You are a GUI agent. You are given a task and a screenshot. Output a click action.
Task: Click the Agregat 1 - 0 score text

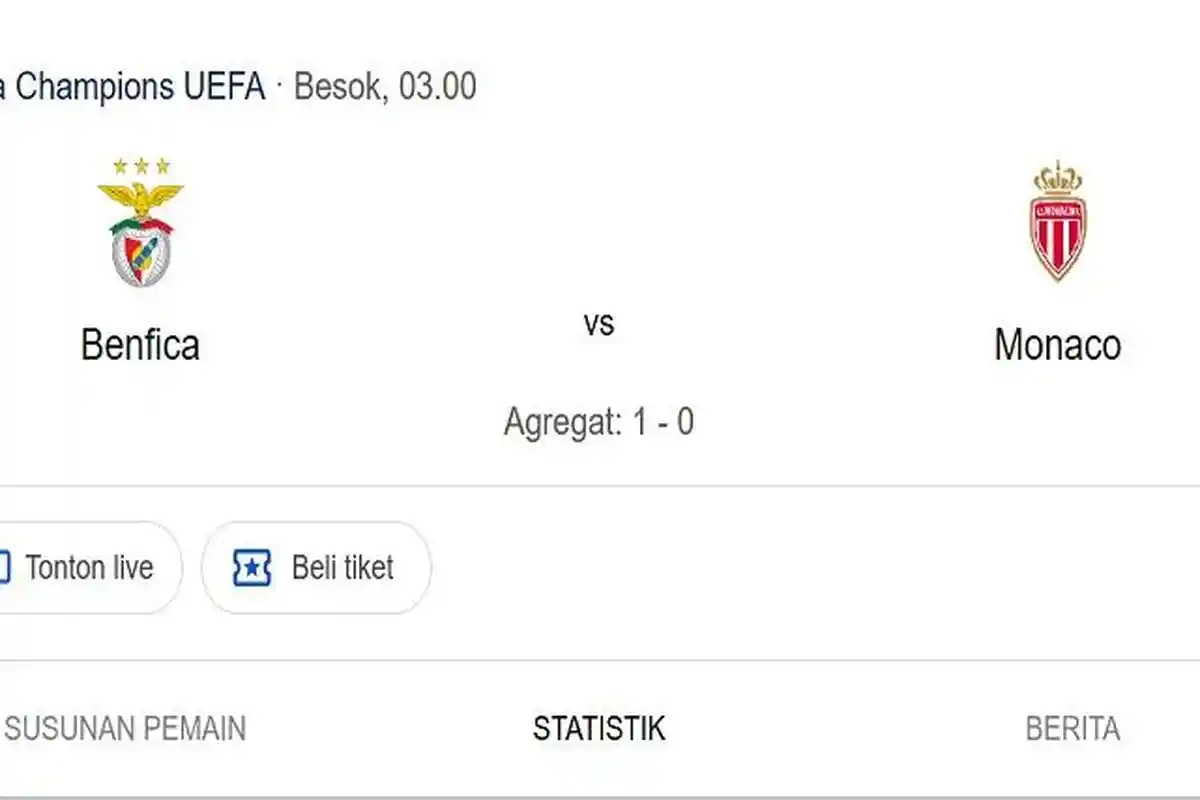coord(599,421)
